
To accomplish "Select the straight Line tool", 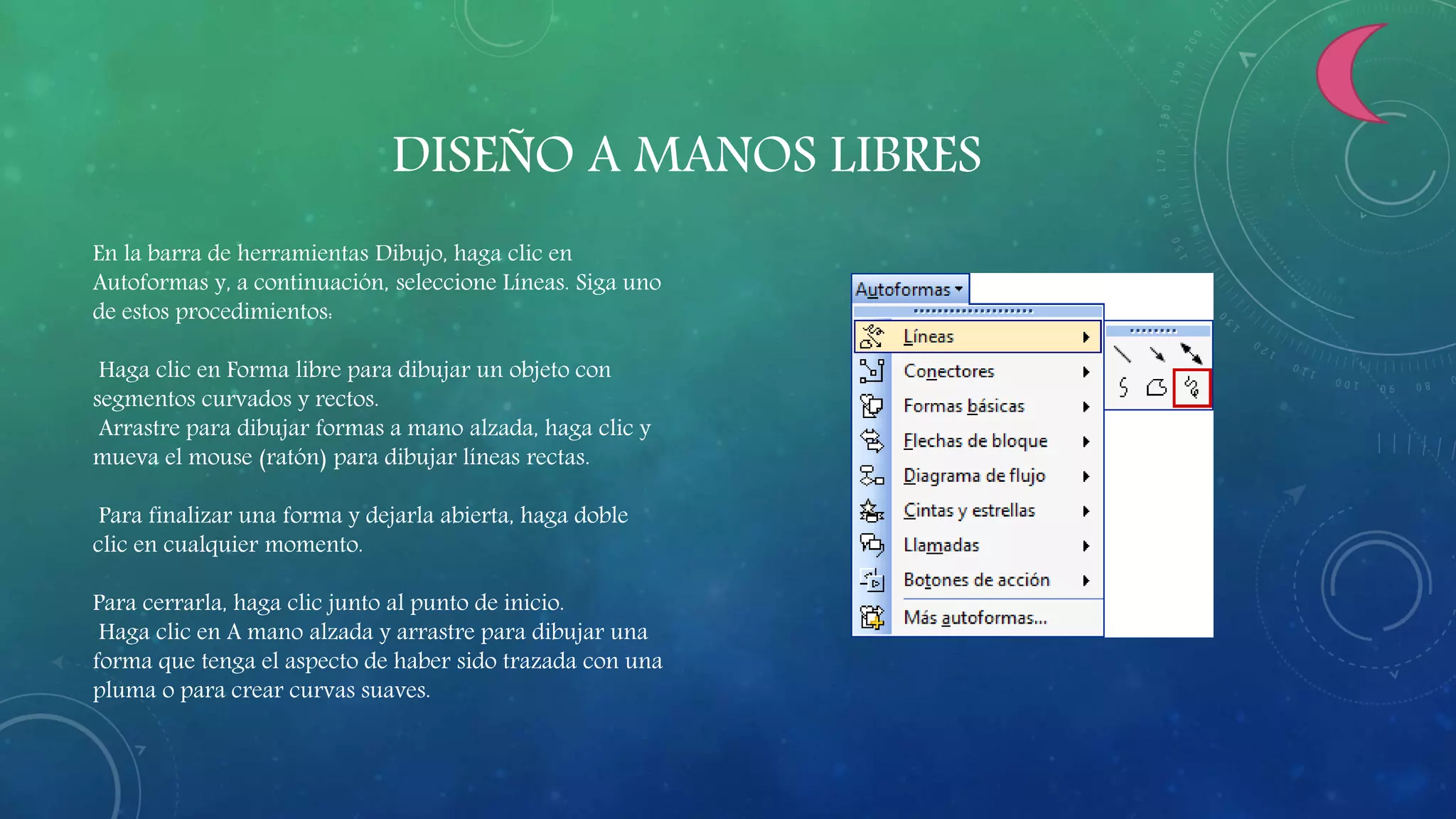I will 1123,353.
